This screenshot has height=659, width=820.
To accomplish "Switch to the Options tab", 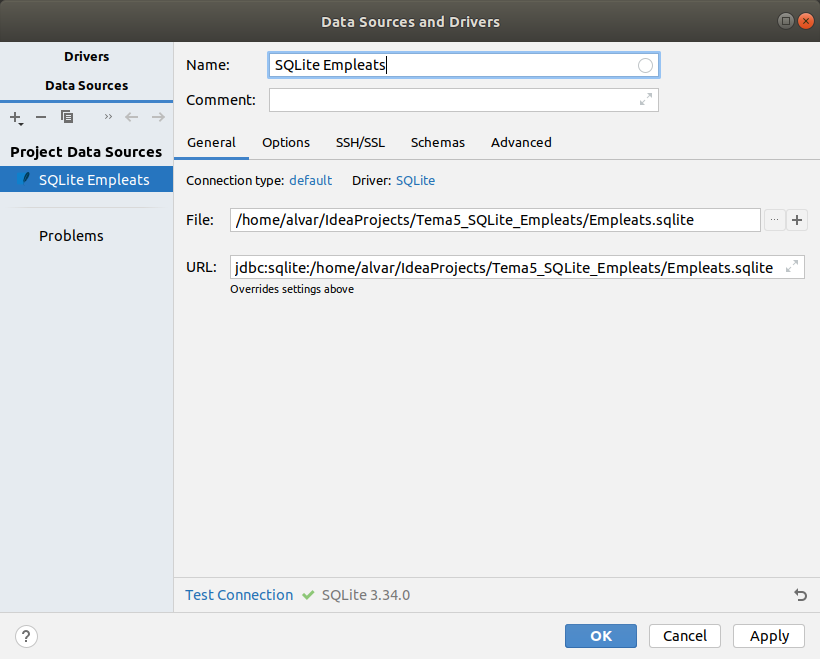I will click(286, 143).
